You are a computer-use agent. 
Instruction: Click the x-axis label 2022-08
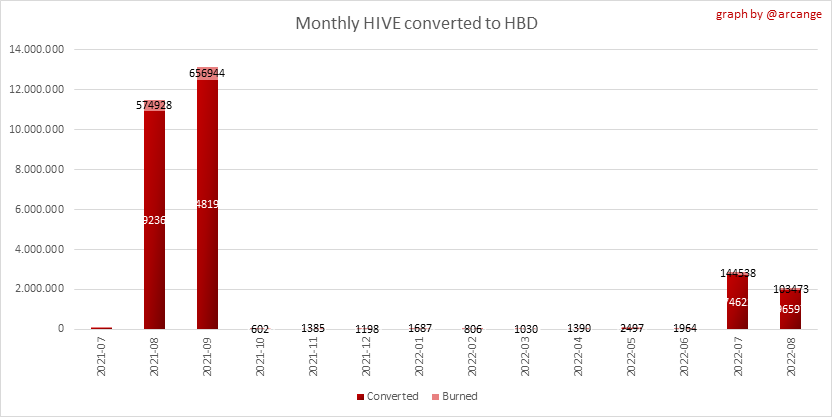[791, 357]
